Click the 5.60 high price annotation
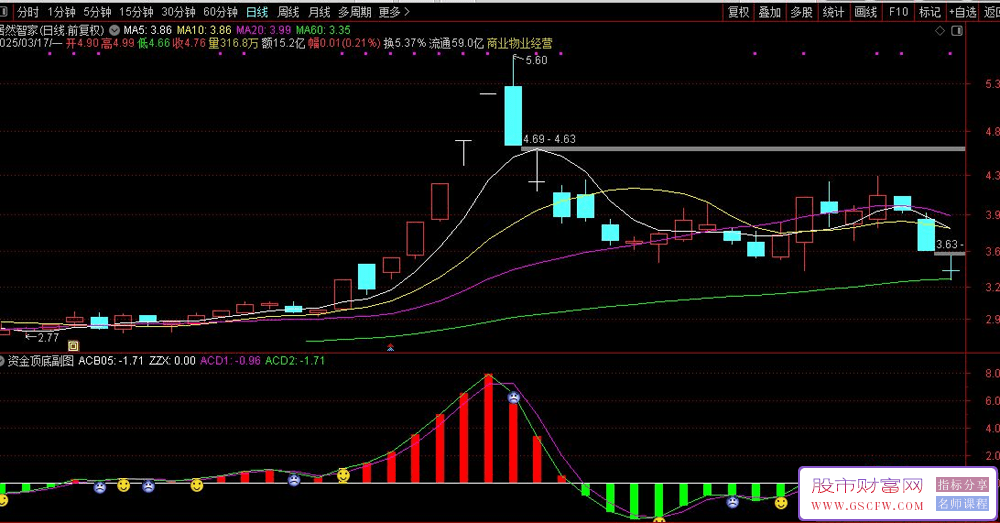 (x=534, y=60)
